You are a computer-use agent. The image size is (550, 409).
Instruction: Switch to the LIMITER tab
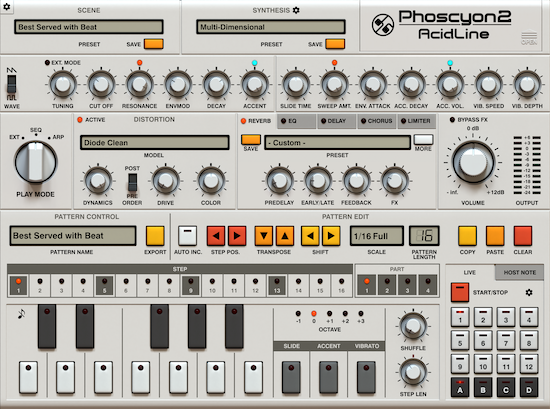click(x=417, y=121)
